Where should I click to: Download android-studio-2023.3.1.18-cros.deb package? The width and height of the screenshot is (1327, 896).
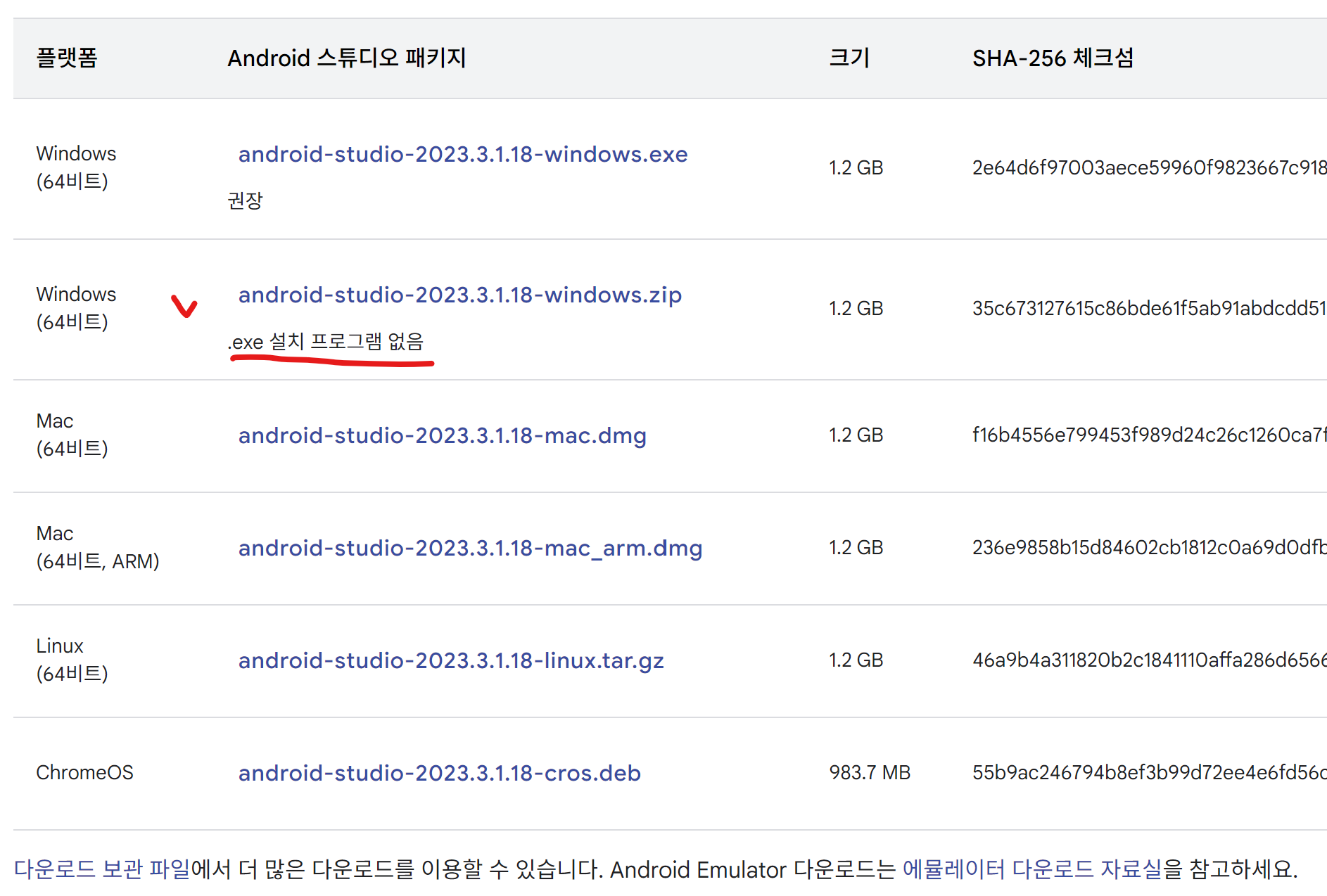point(439,773)
